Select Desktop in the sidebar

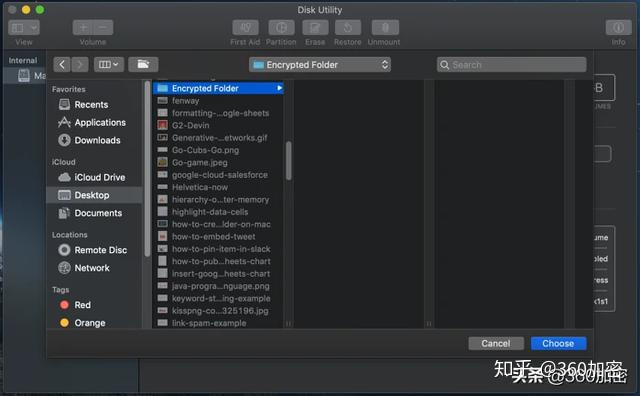(x=95, y=195)
